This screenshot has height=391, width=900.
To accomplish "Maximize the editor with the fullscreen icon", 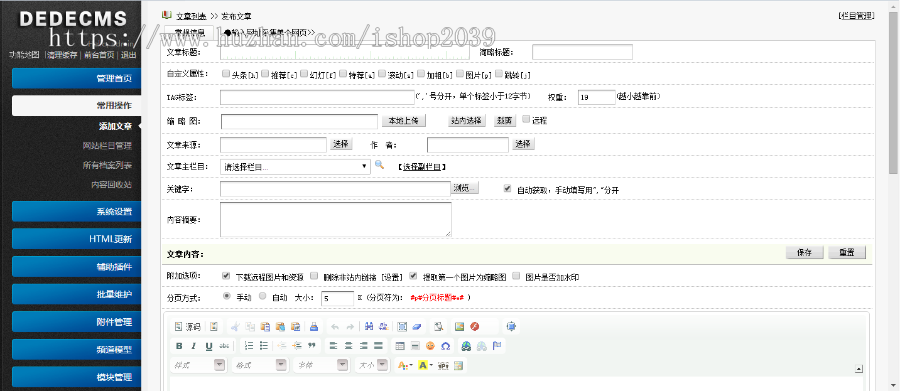I will coord(511,327).
